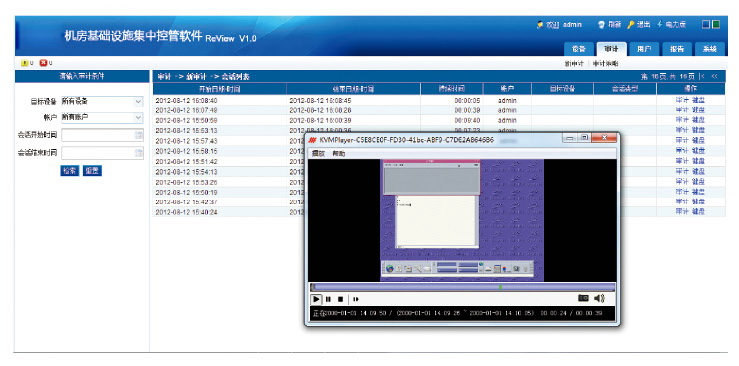739x366 pixels.
Task: Click the step-forward button in KVMPlayer
Action: [356, 299]
